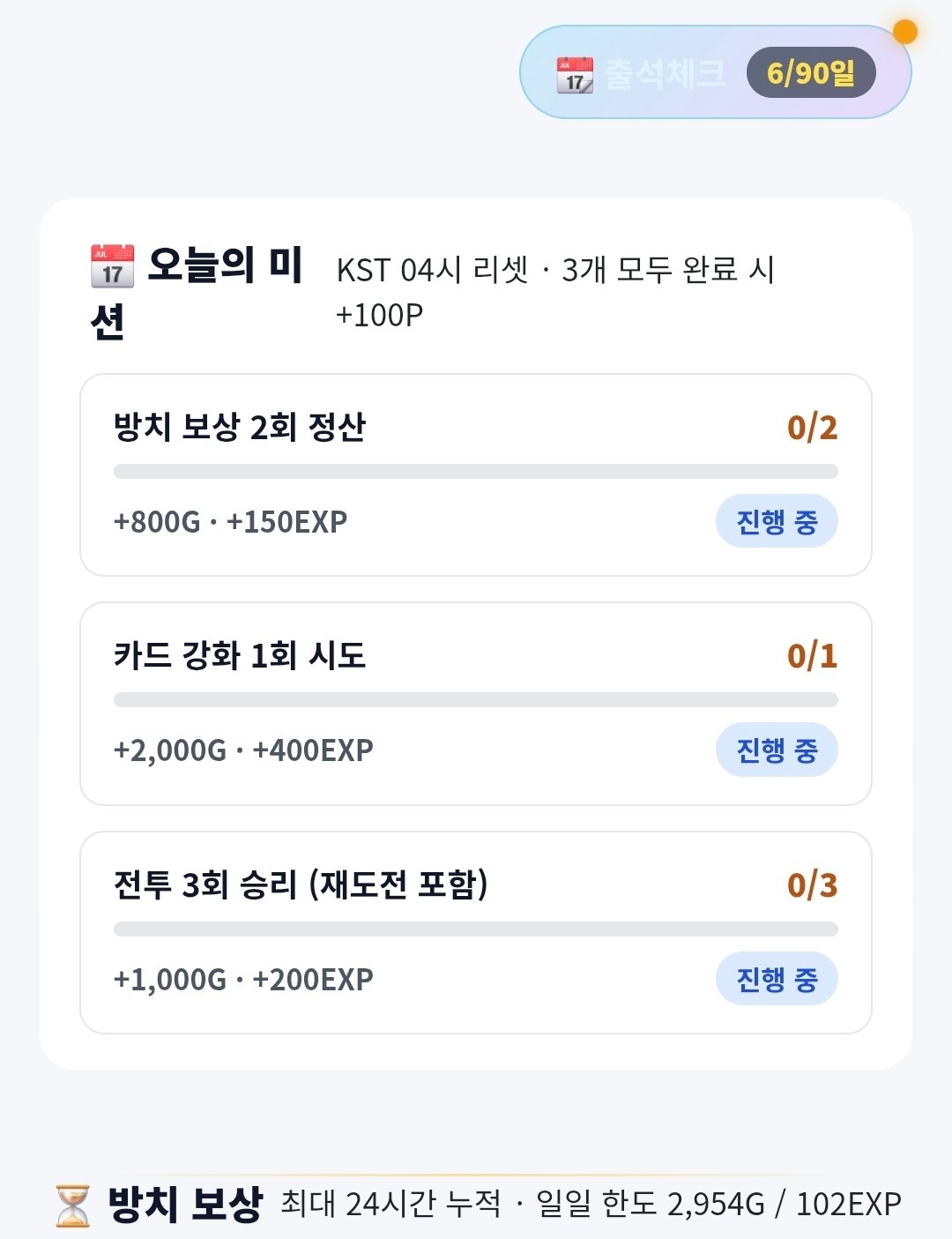Click the progress bar of 전투 3회 승리 mission
Image resolution: width=952 pixels, height=1239 pixels.
[476, 929]
